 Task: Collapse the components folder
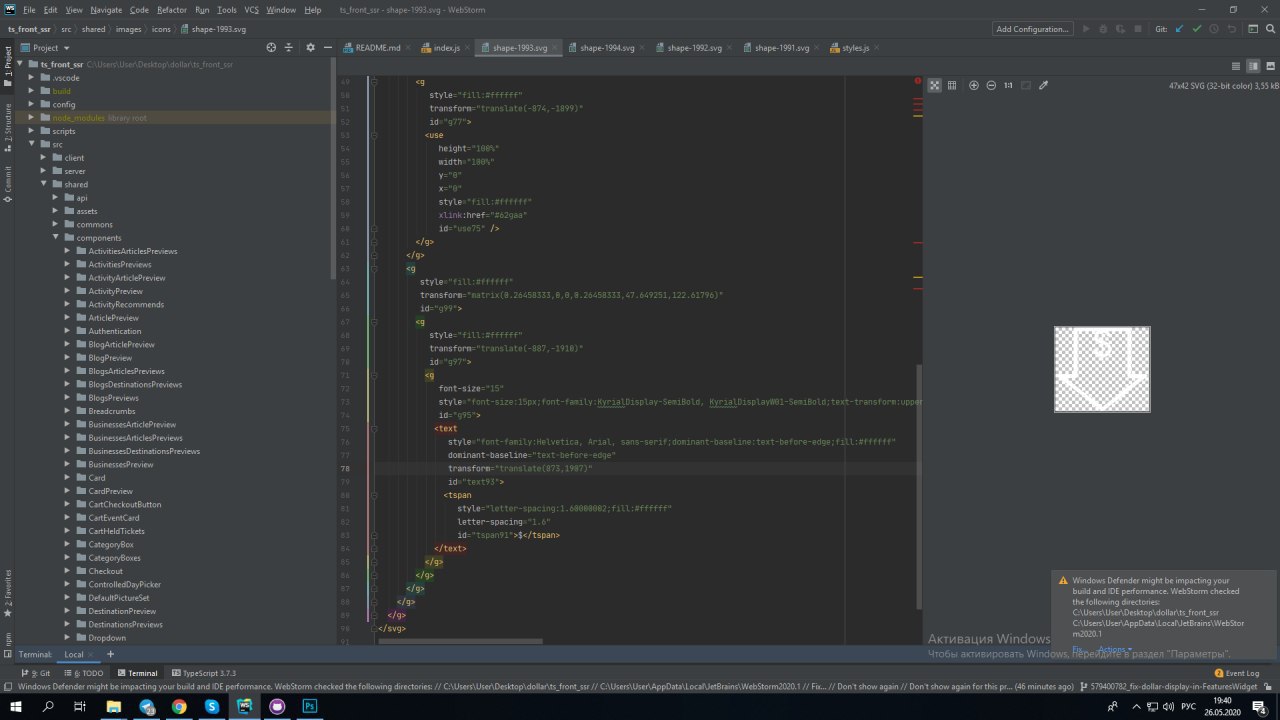56,237
